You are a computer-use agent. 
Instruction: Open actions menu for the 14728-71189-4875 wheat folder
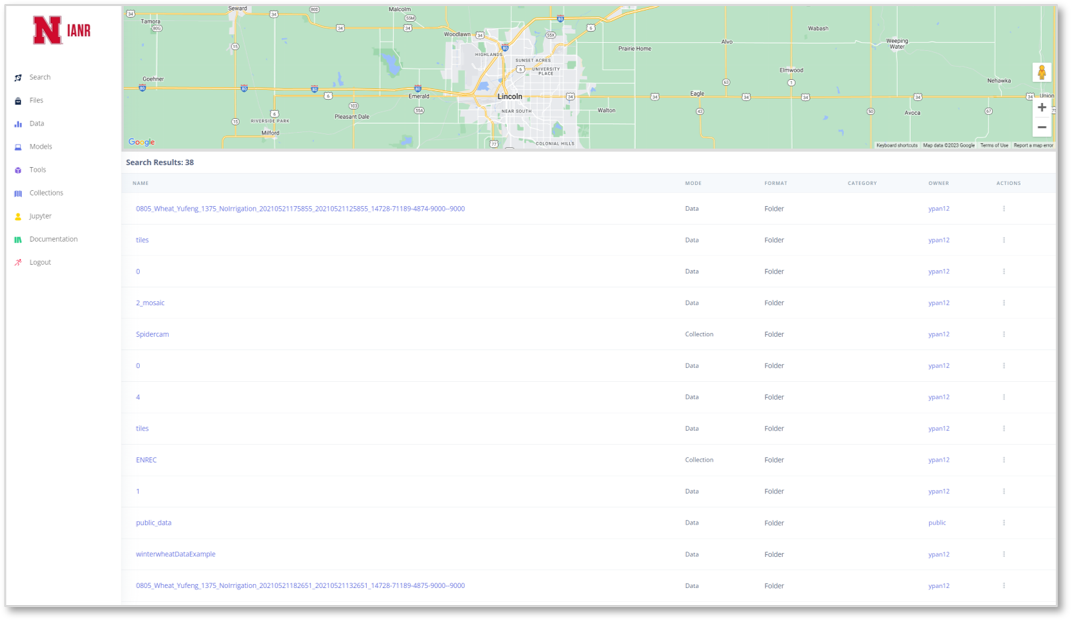(x=1003, y=586)
